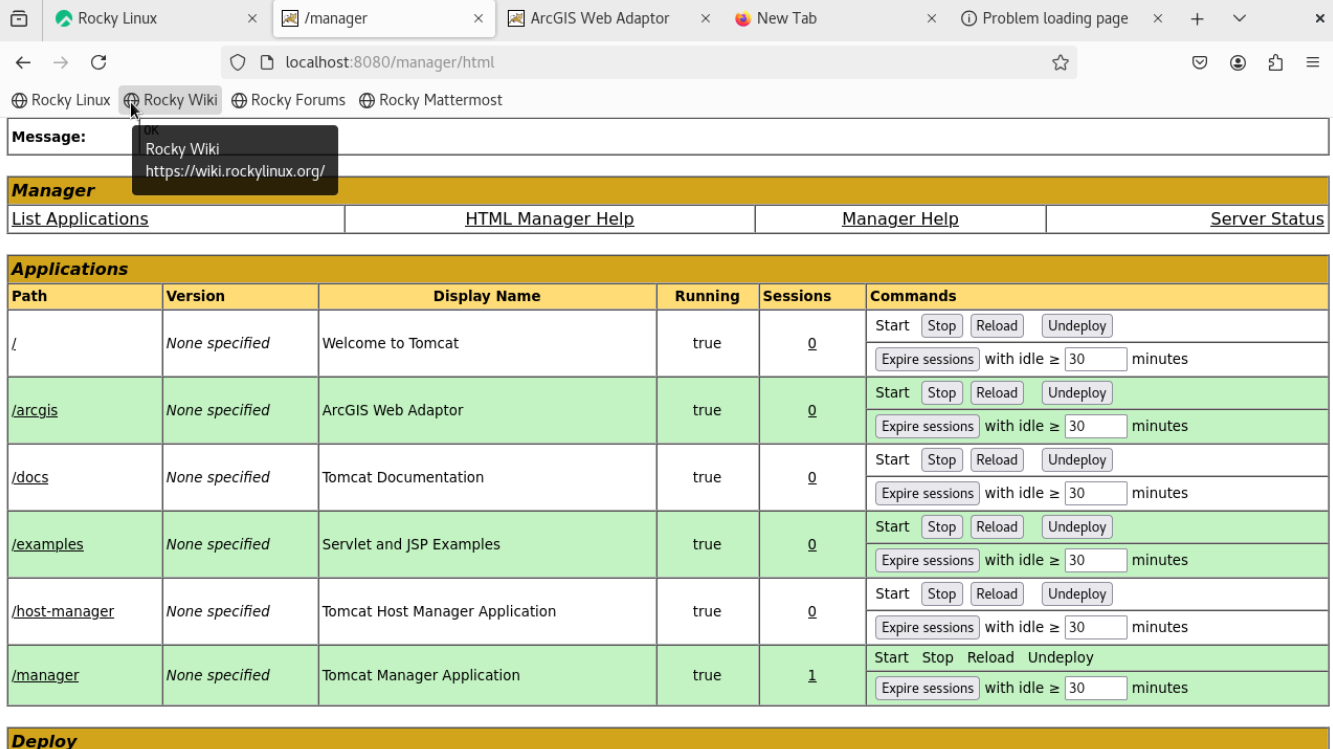This screenshot has width=1333, height=749.
Task: Undeploy the Welcome to Tomcat application
Action: [1077, 326]
